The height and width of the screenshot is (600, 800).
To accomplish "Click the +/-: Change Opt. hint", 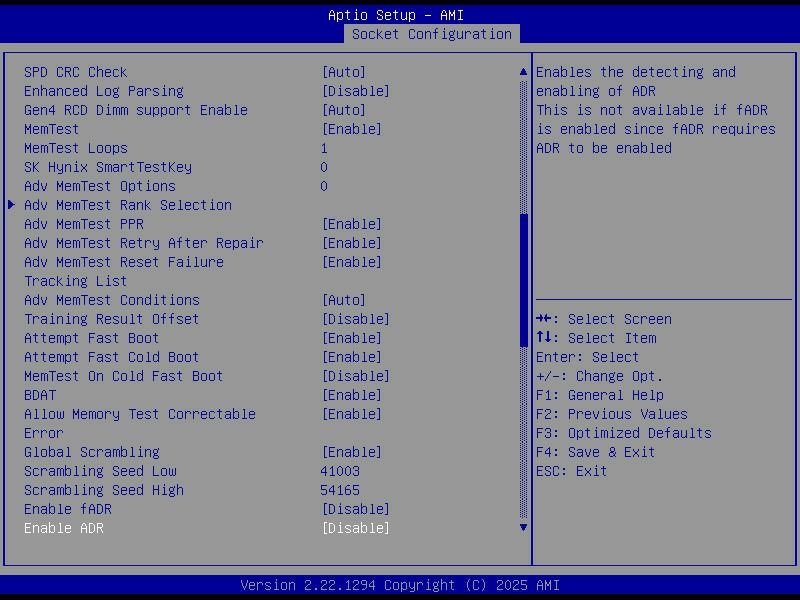I will coord(599,376).
